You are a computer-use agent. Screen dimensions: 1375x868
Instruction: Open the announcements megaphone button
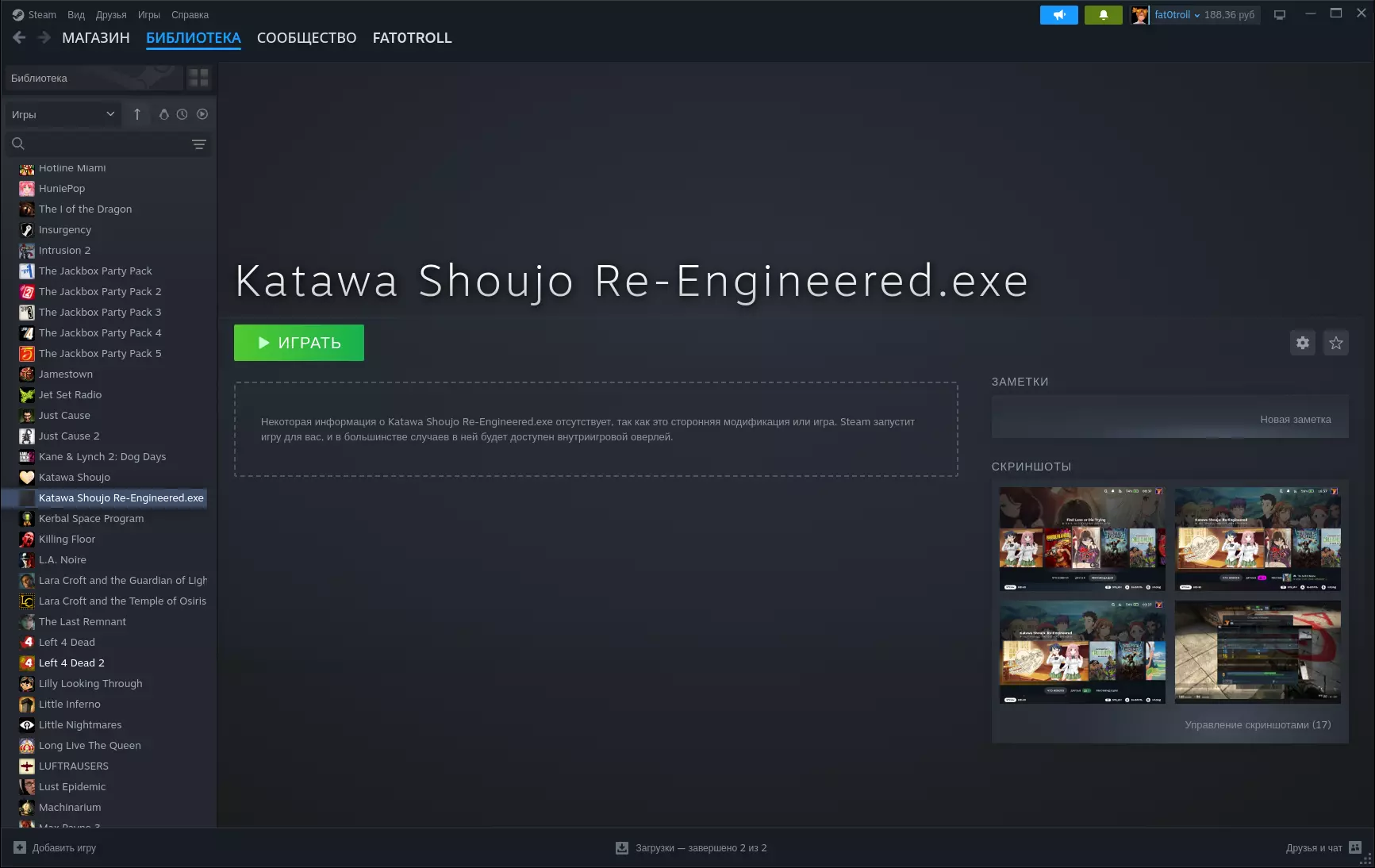click(1059, 15)
